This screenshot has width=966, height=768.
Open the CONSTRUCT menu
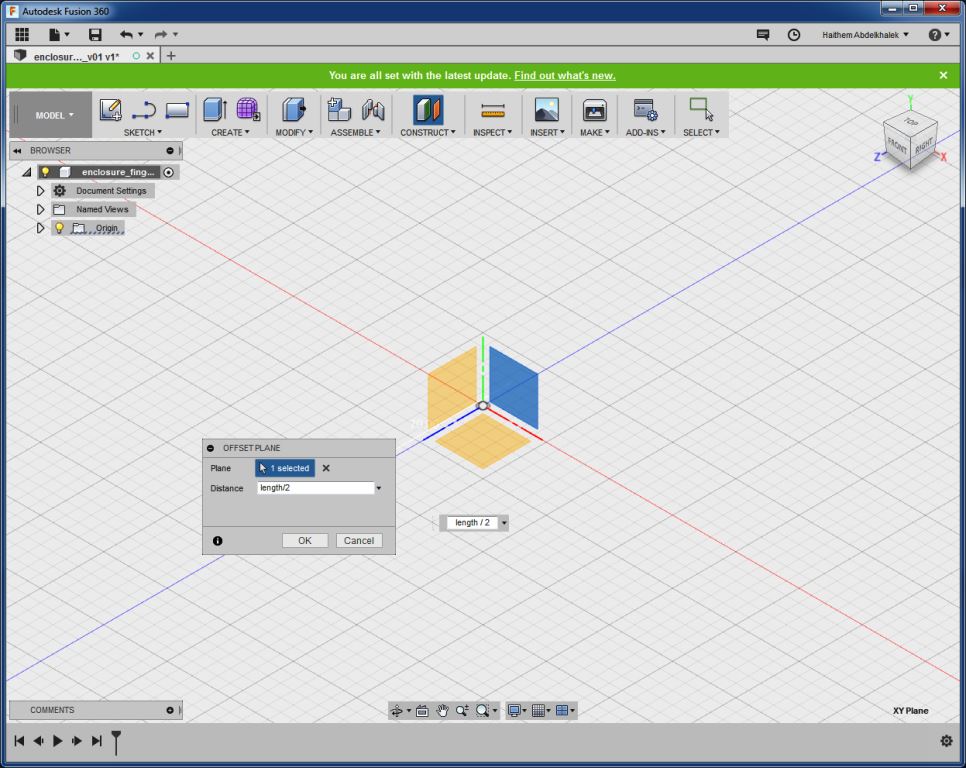428,132
